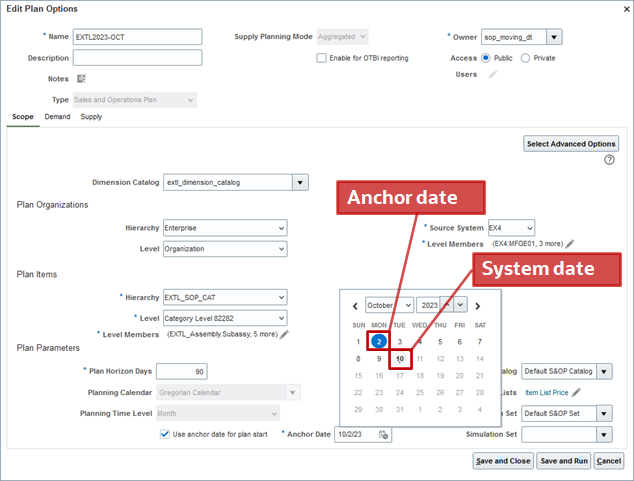Select October 5 in calendar
This screenshot has height=481, width=634.
point(440,342)
